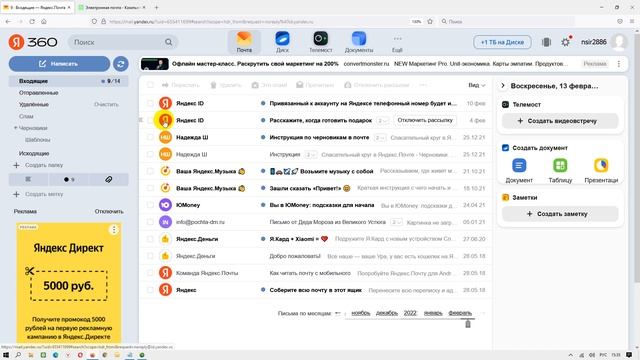This screenshot has height=360, width=640.
Task: Collapse the Черновики folder arrow
Action: [x=16, y=128]
